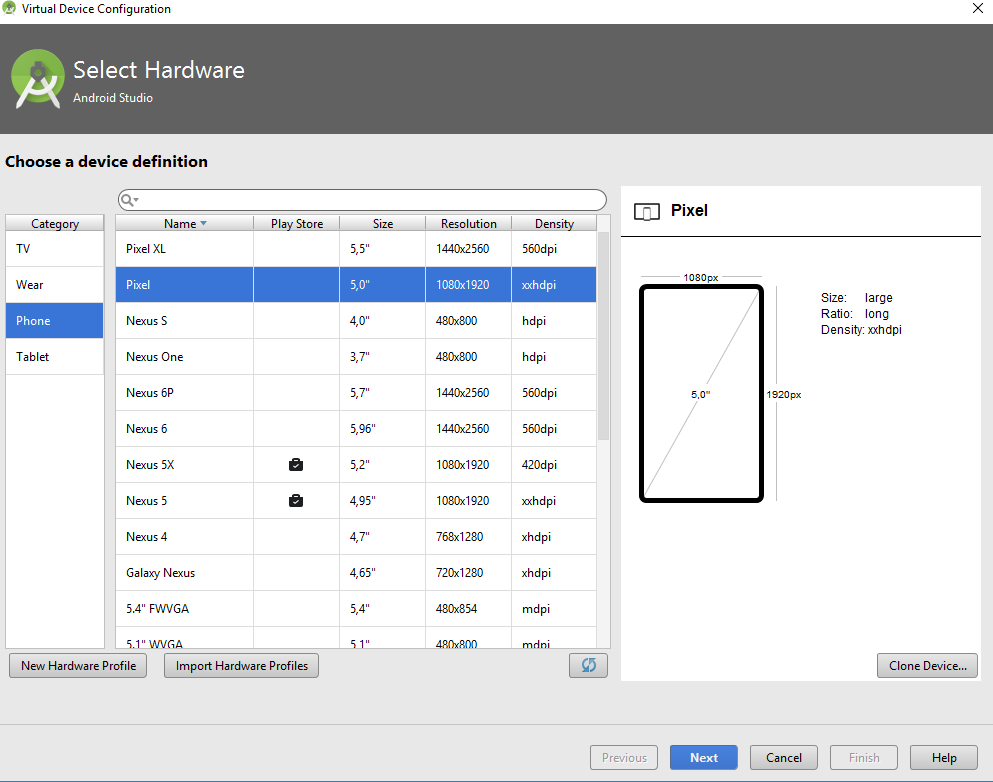
Task: Click the mdpi density cell for FWVGA
Action: [x=554, y=609]
